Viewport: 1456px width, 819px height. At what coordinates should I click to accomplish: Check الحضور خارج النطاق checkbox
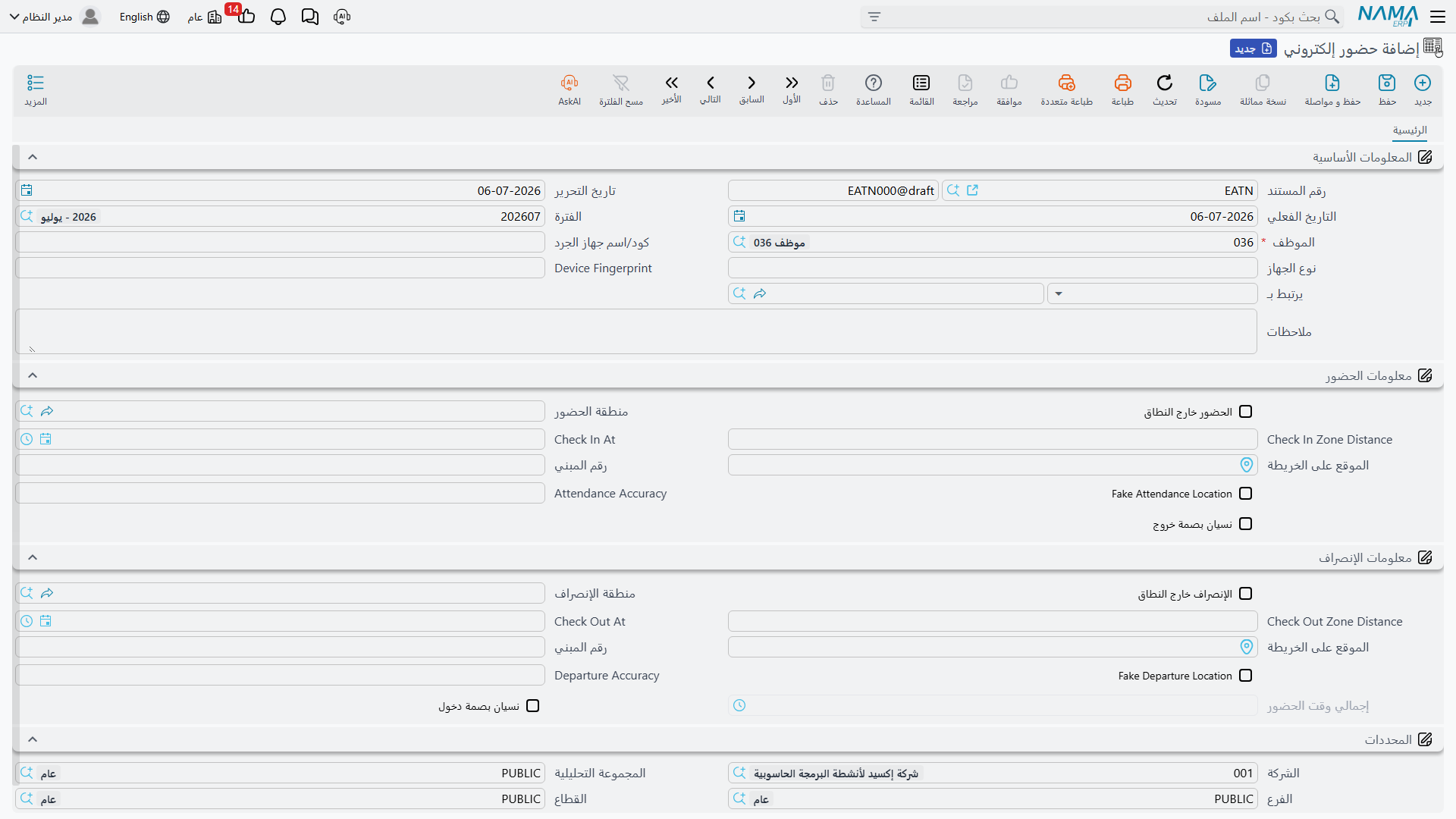[x=1245, y=412]
